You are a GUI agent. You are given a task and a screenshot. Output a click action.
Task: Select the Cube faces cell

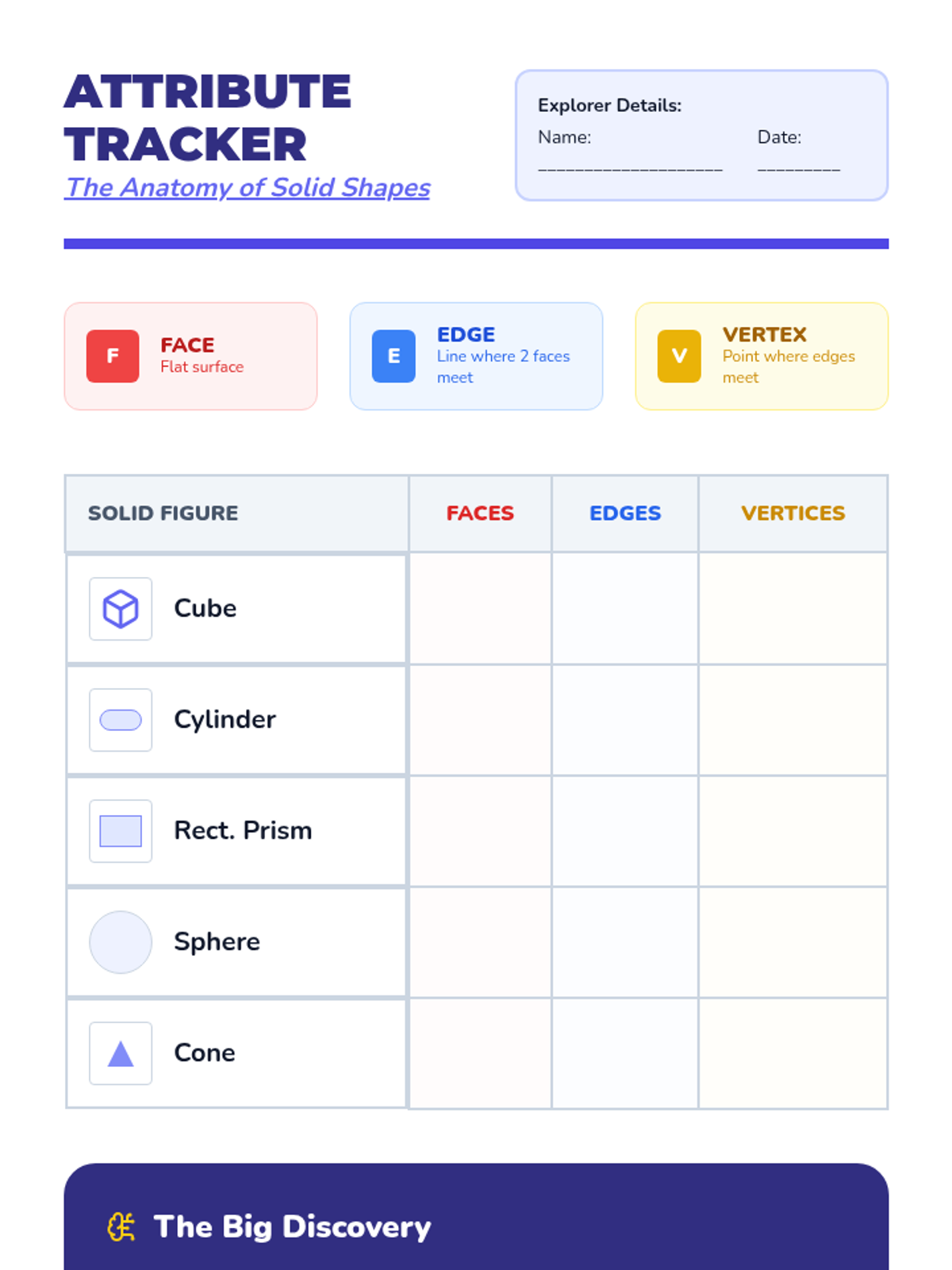click(x=480, y=609)
